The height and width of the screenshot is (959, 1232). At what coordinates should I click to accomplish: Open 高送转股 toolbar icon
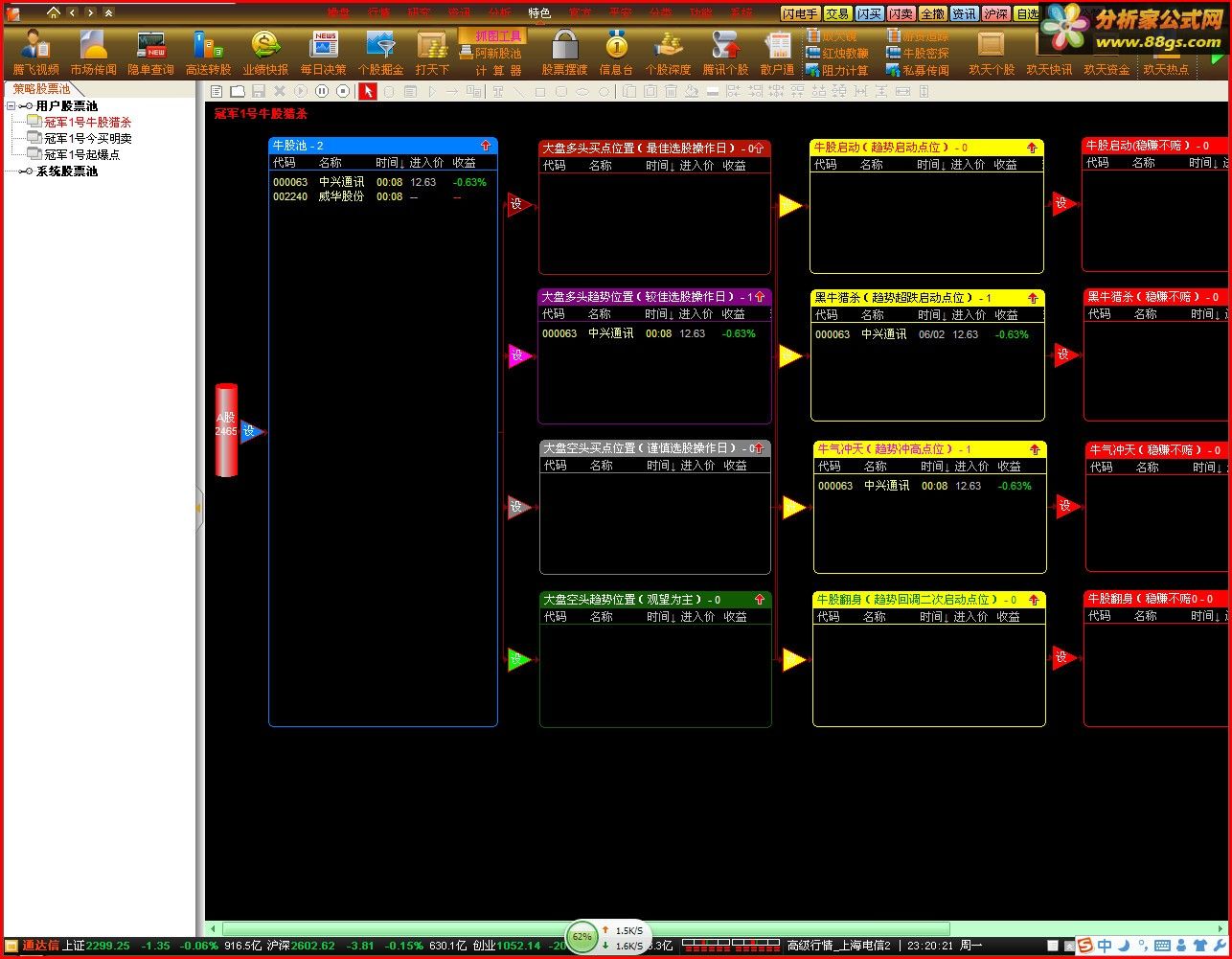208,53
